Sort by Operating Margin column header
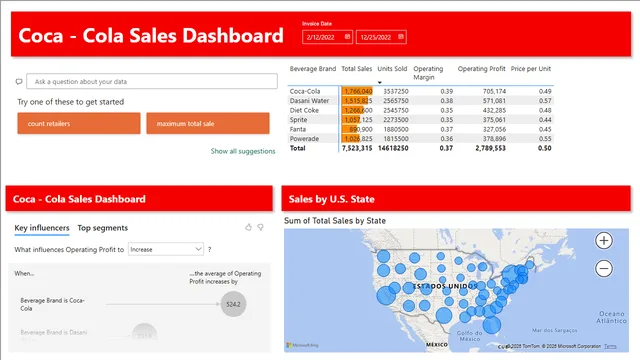The image size is (640, 360). coord(428,73)
